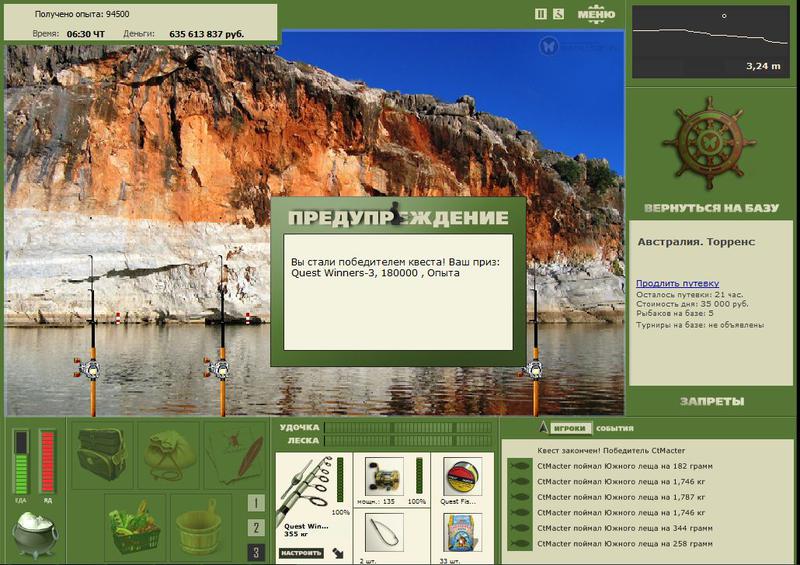The width and height of the screenshot is (800, 565).
Task: Click the bait package item
Action: point(463,533)
